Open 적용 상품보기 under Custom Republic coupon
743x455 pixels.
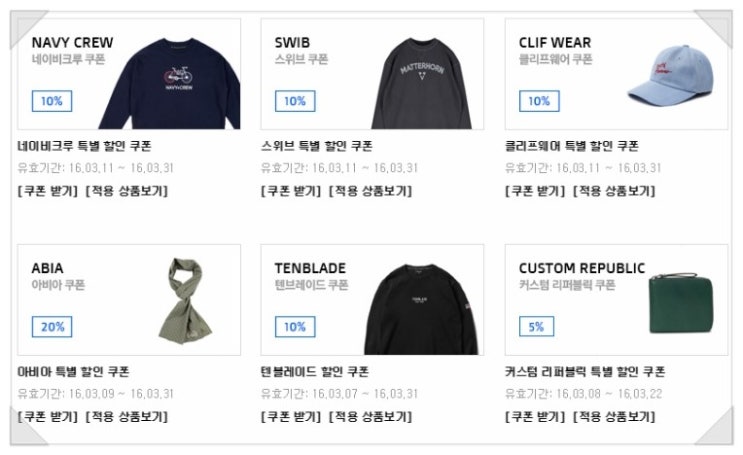[614, 417]
